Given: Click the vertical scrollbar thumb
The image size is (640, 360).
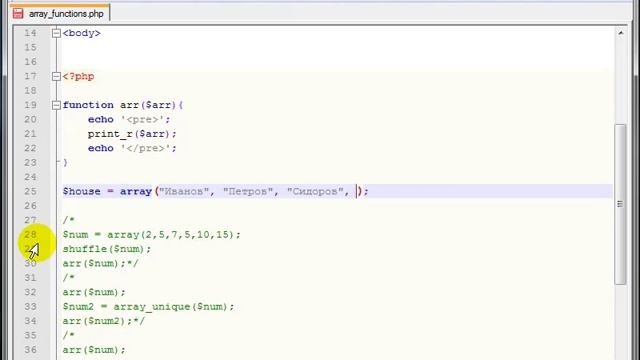Looking at the screenshot, I should click(620, 204).
